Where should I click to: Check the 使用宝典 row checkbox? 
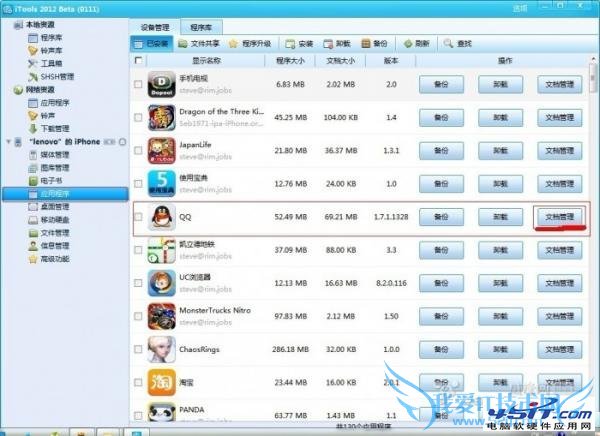[x=139, y=184]
